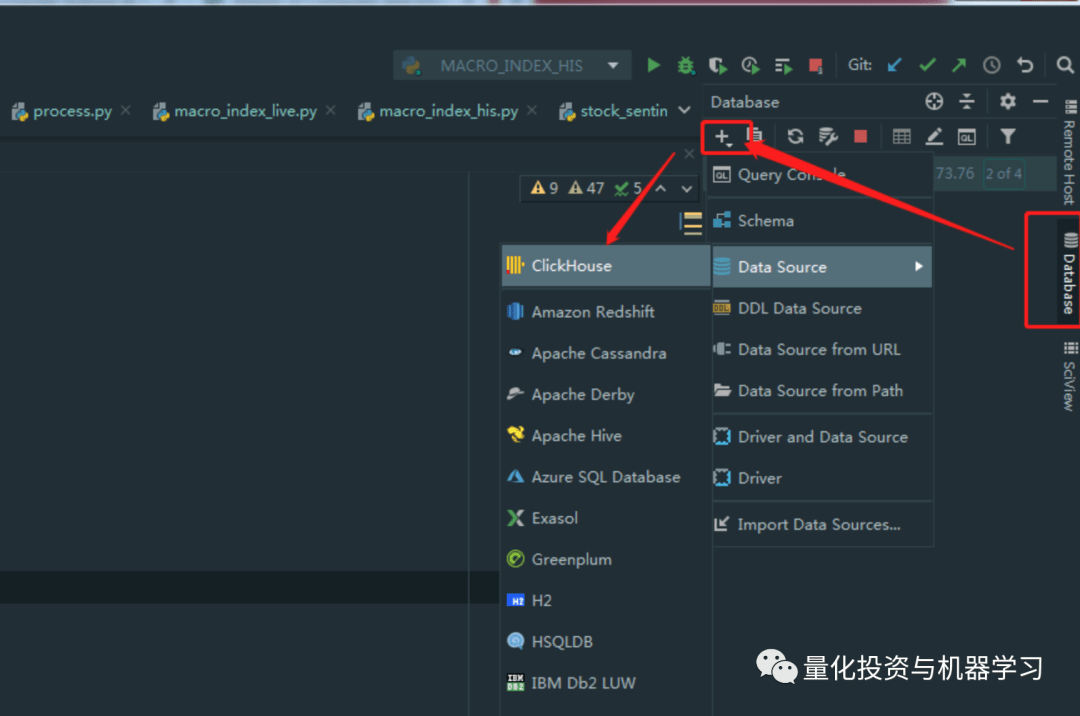
Task: Pick Amazon Redshift data source
Action: tap(606, 312)
